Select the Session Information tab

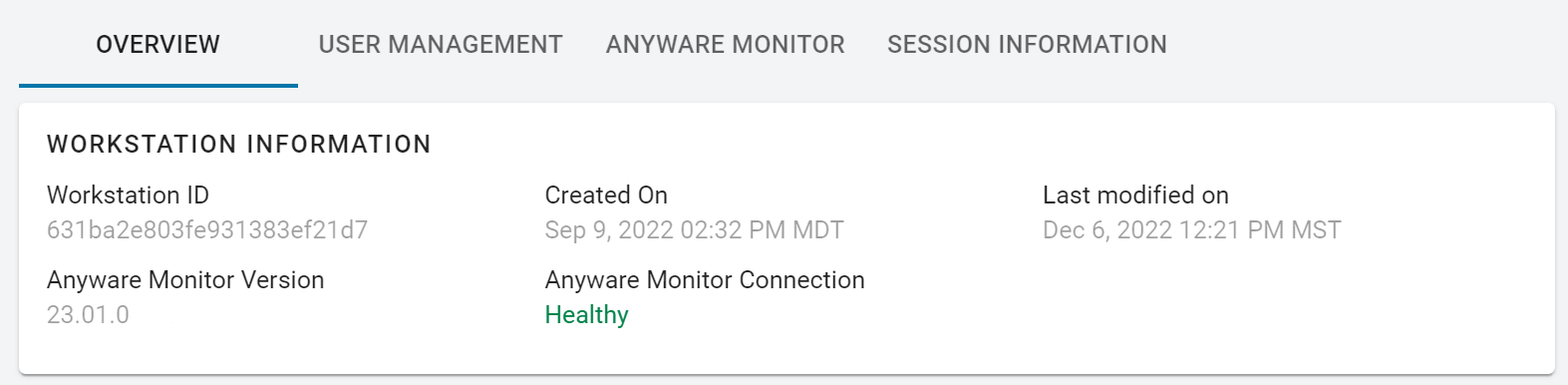point(1027,44)
